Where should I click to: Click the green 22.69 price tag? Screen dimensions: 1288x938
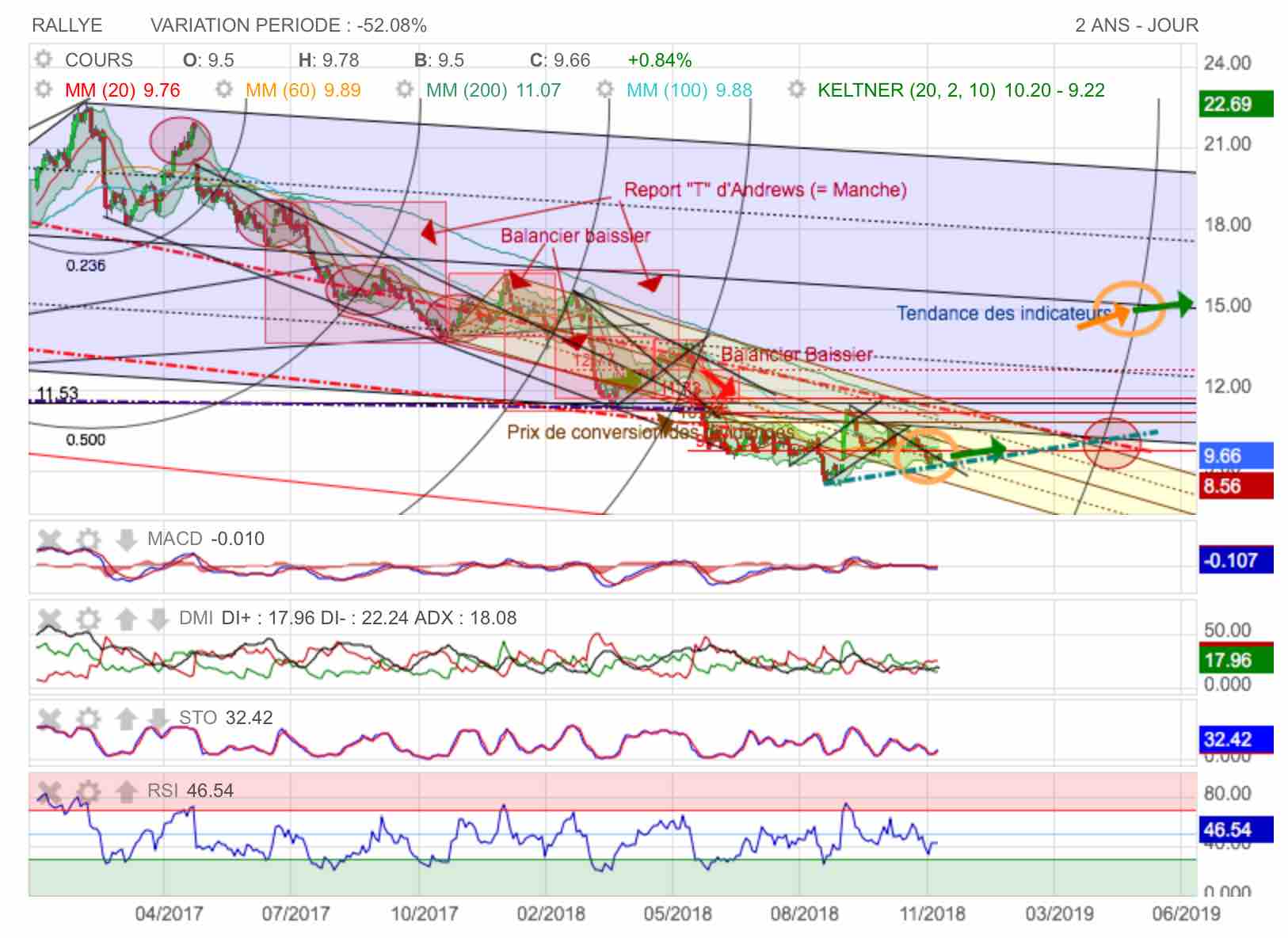pyautogui.click(x=1236, y=104)
